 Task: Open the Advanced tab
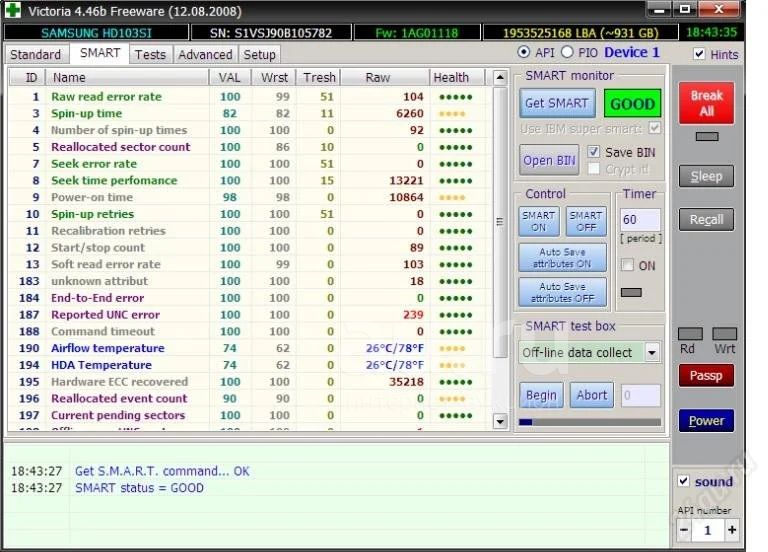click(205, 54)
